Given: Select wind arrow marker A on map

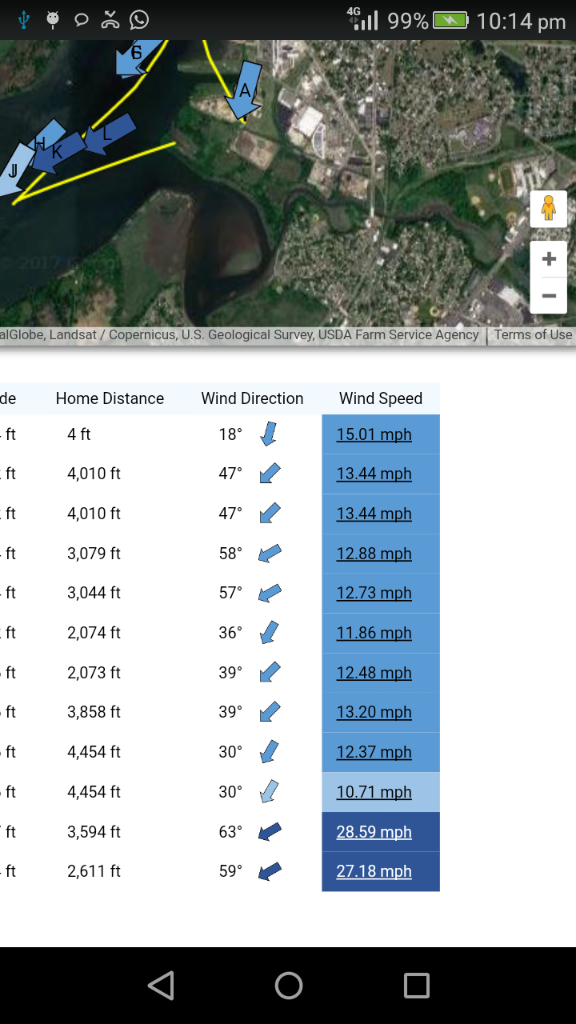Looking at the screenshot, I should click(x=244, y=91).
